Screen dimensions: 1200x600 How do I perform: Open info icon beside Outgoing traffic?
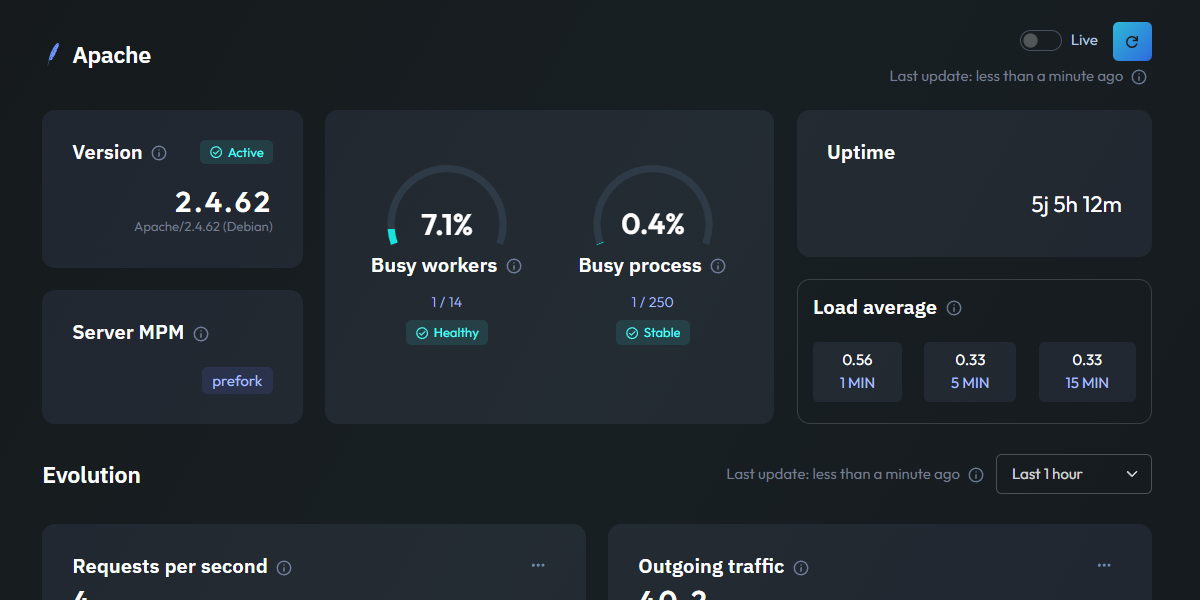coord(801,568)
